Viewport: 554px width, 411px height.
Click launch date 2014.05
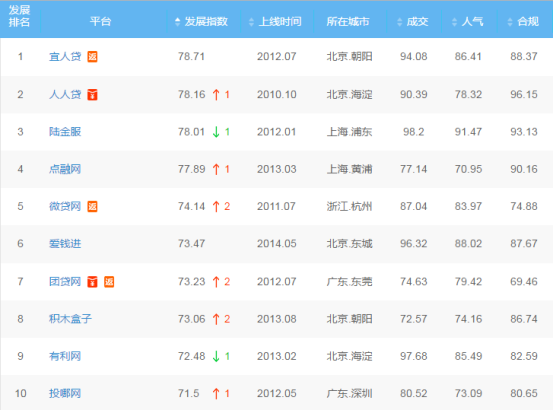[277, 243]
